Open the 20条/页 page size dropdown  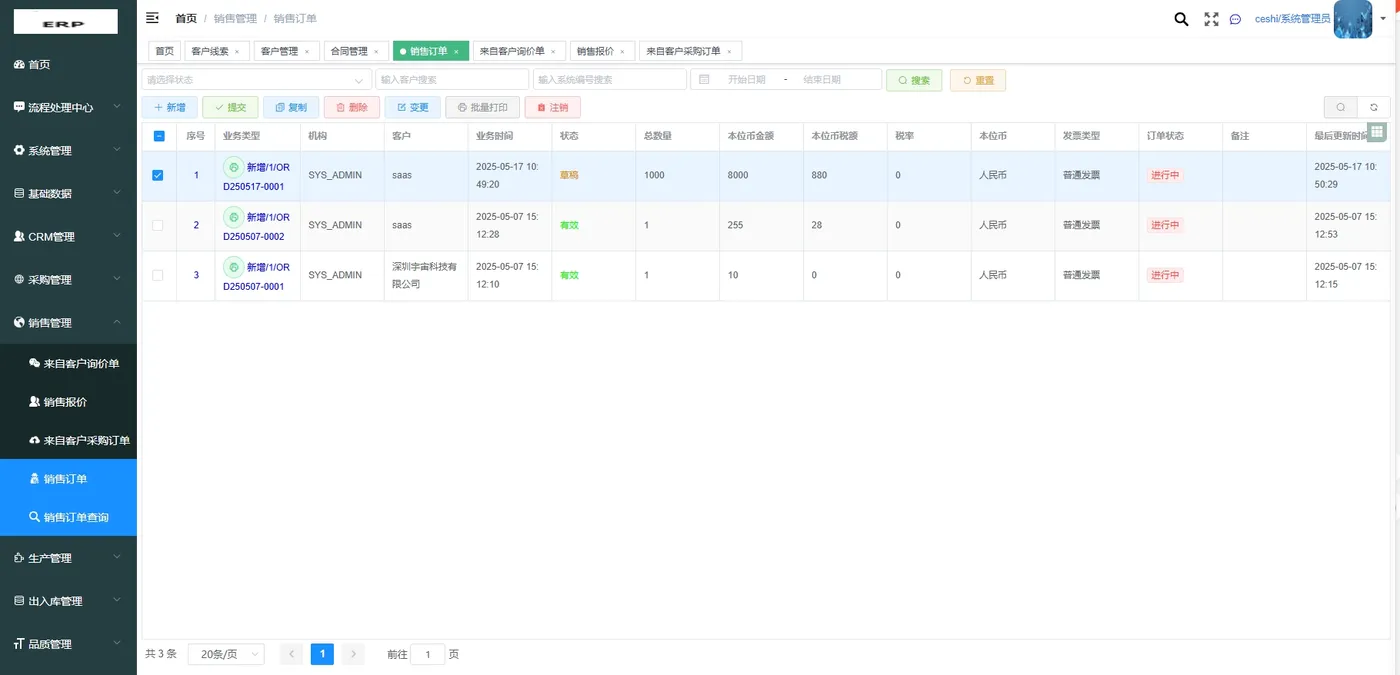pos(226,654)
